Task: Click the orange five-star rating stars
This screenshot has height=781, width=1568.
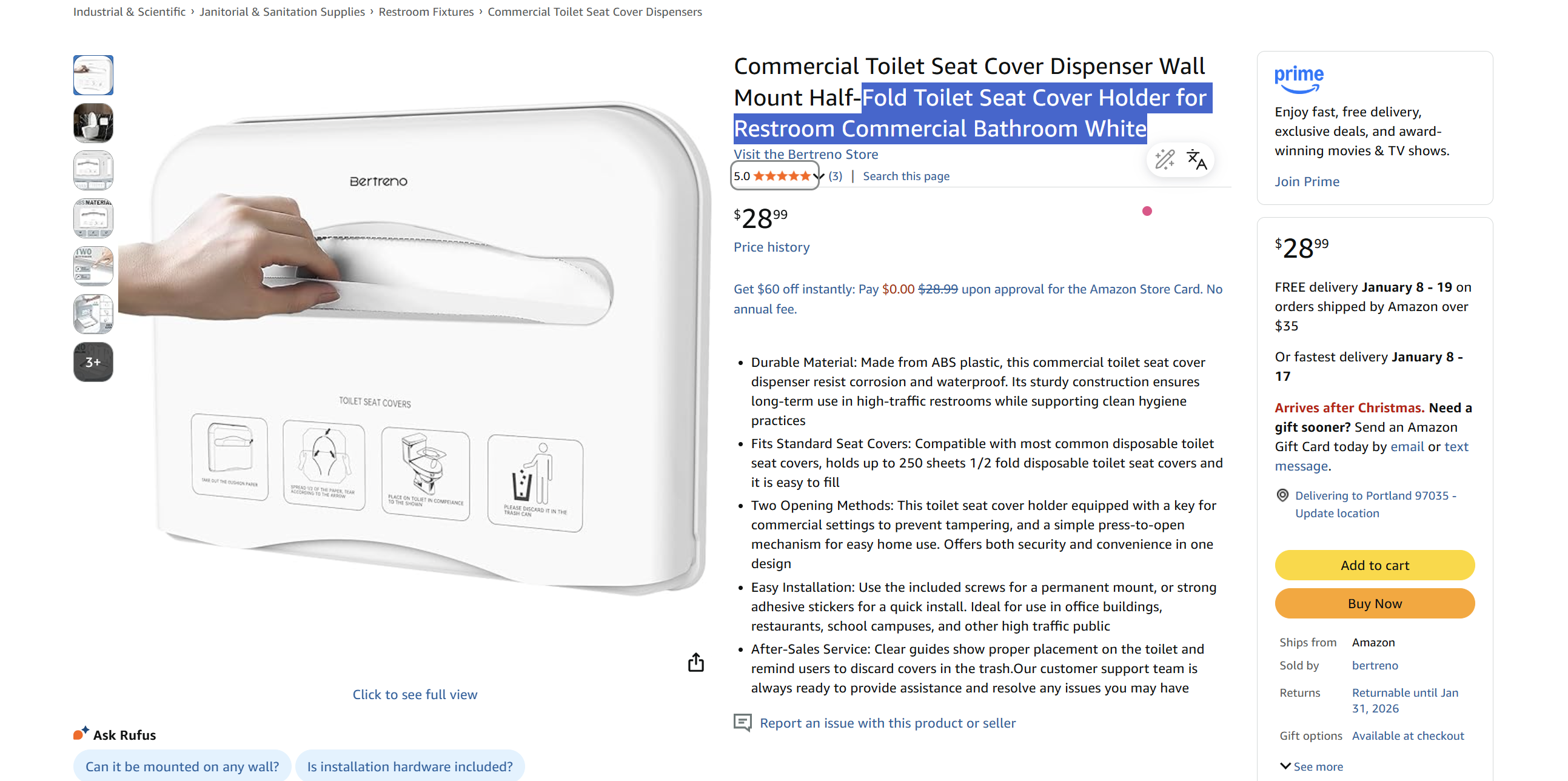Action: [784, 175]
